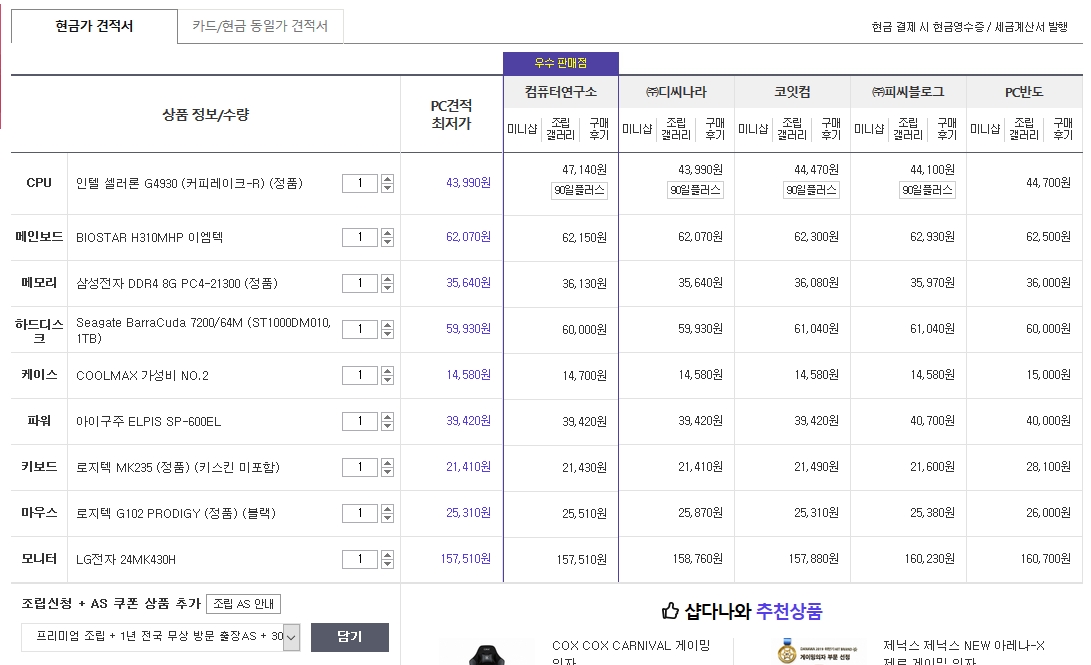View 컴퓨터연구소's 조립갤러리

click(x=561, y=129)
